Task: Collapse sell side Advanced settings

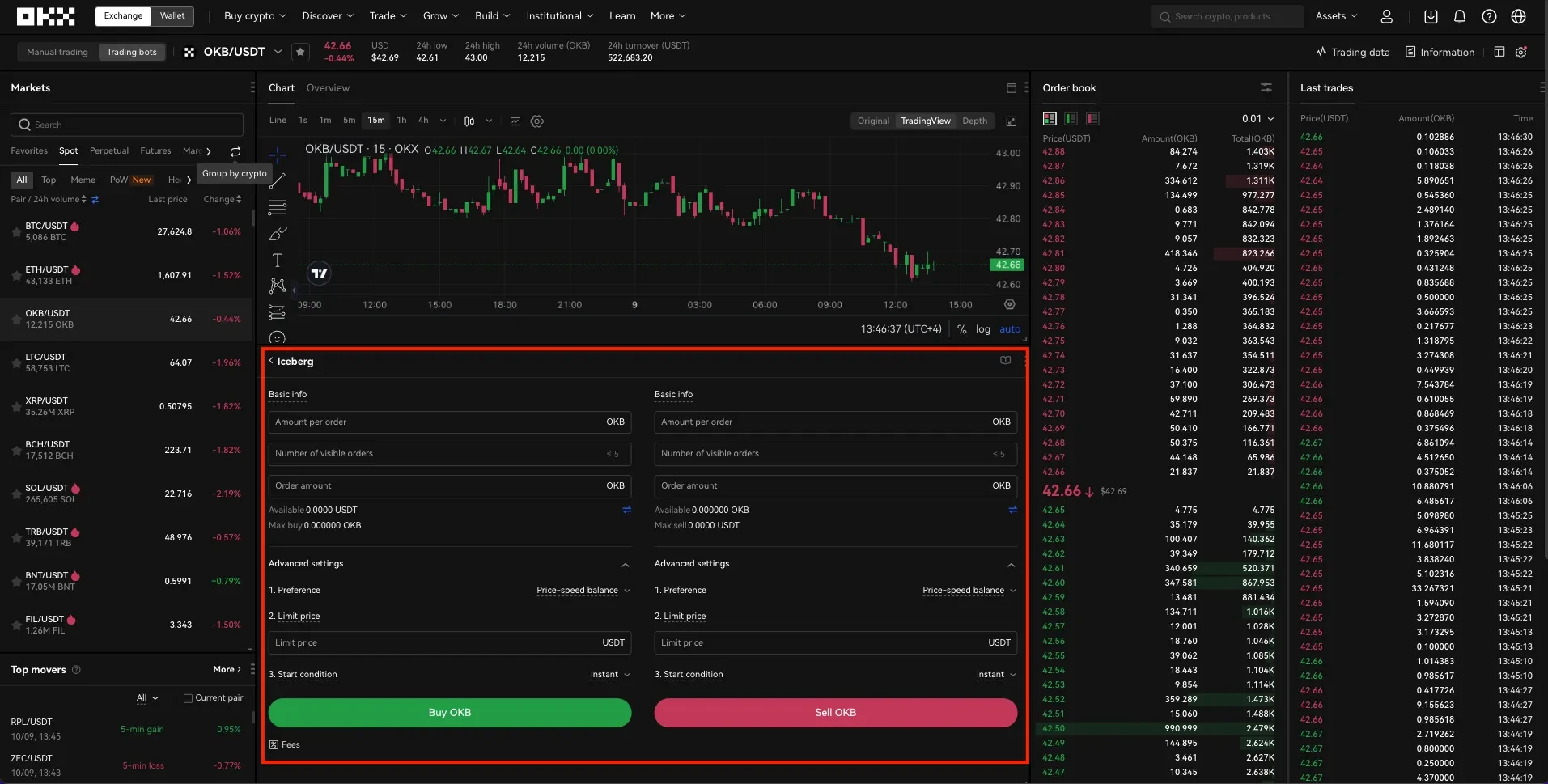Action: 1011,565
